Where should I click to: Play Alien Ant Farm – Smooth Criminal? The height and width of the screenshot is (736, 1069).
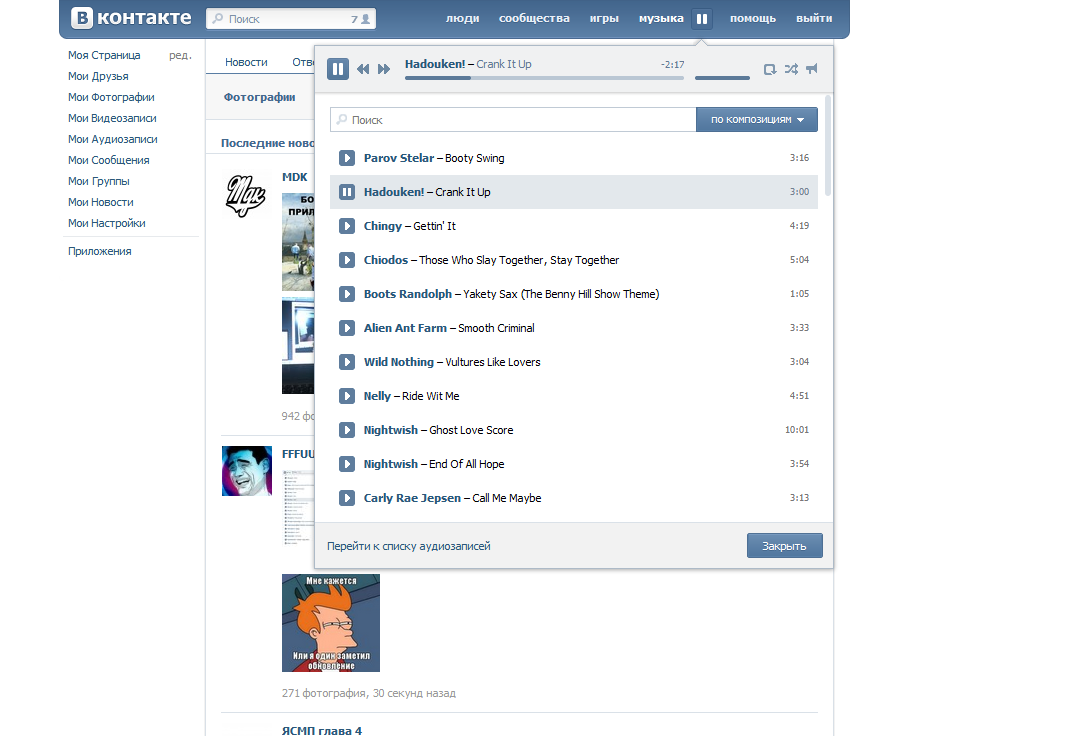347,328
